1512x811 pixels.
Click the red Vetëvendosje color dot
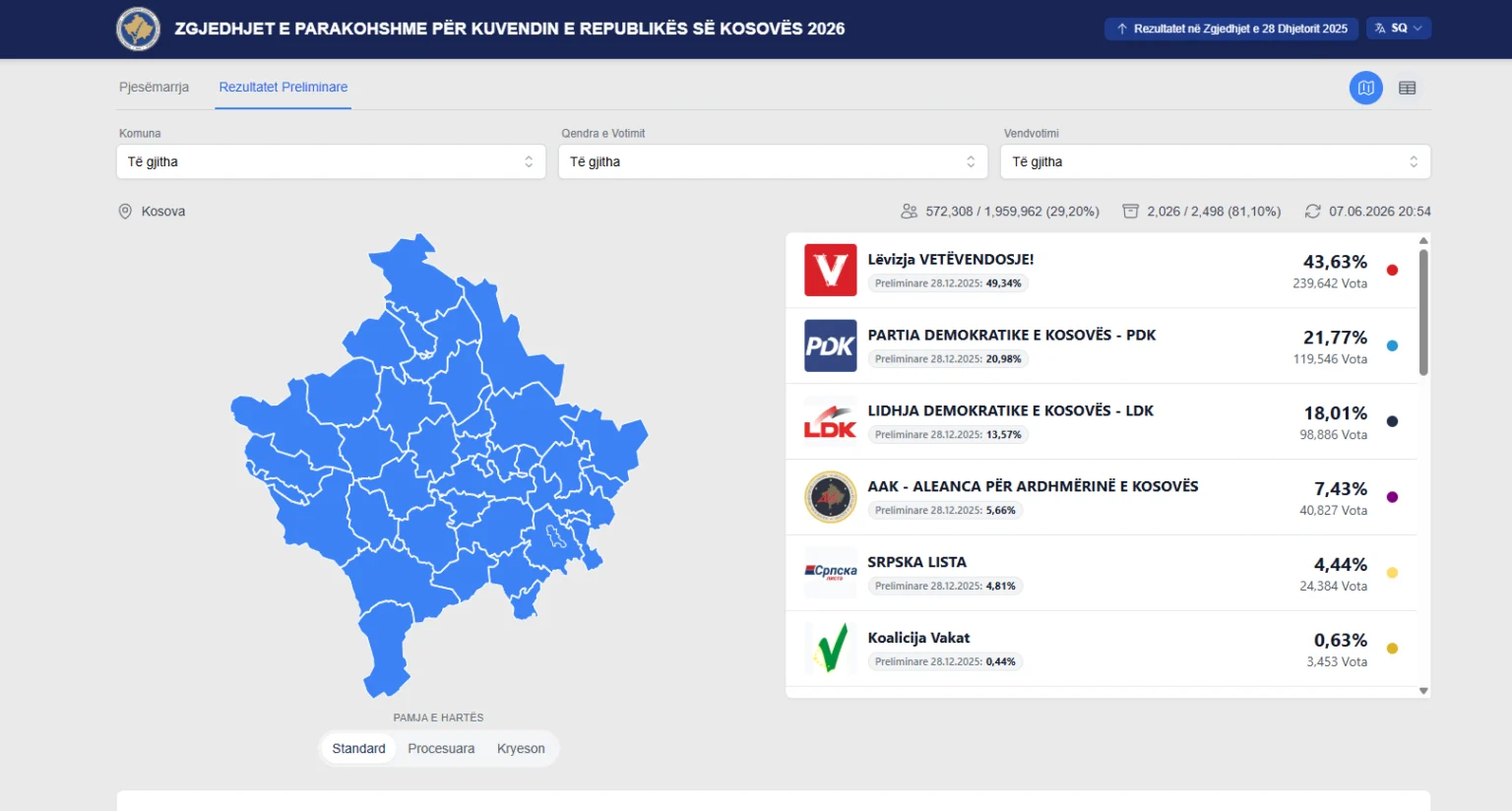point(1392,270)
